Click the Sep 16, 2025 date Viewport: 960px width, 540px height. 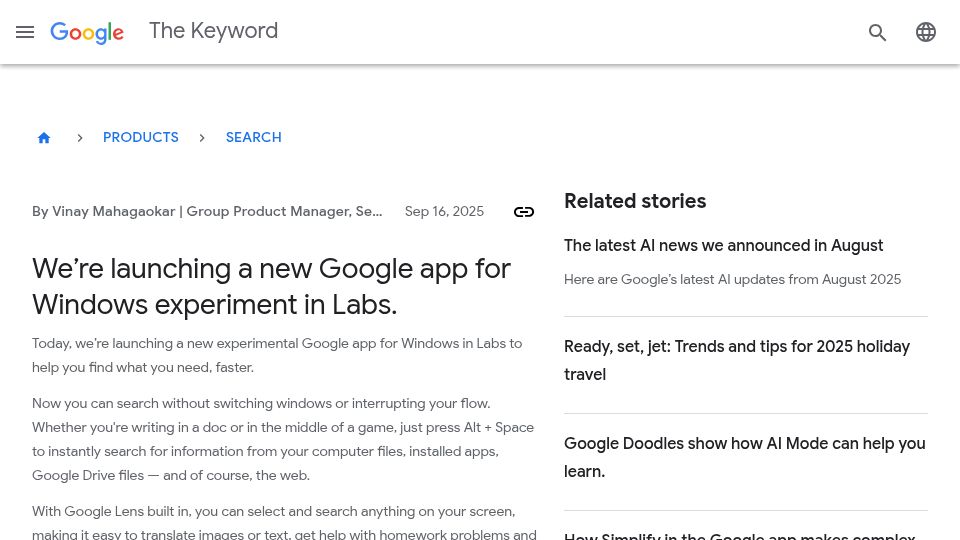[444, 211]
